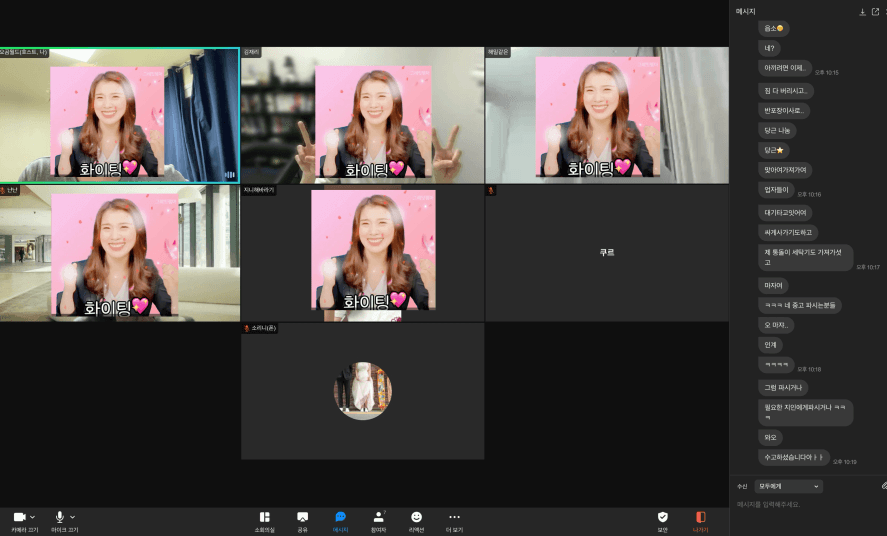The width and height of the screenshot is (887, 536).
Task: Open the reactions (리액션) emoji icon
Action: point(416,517)
